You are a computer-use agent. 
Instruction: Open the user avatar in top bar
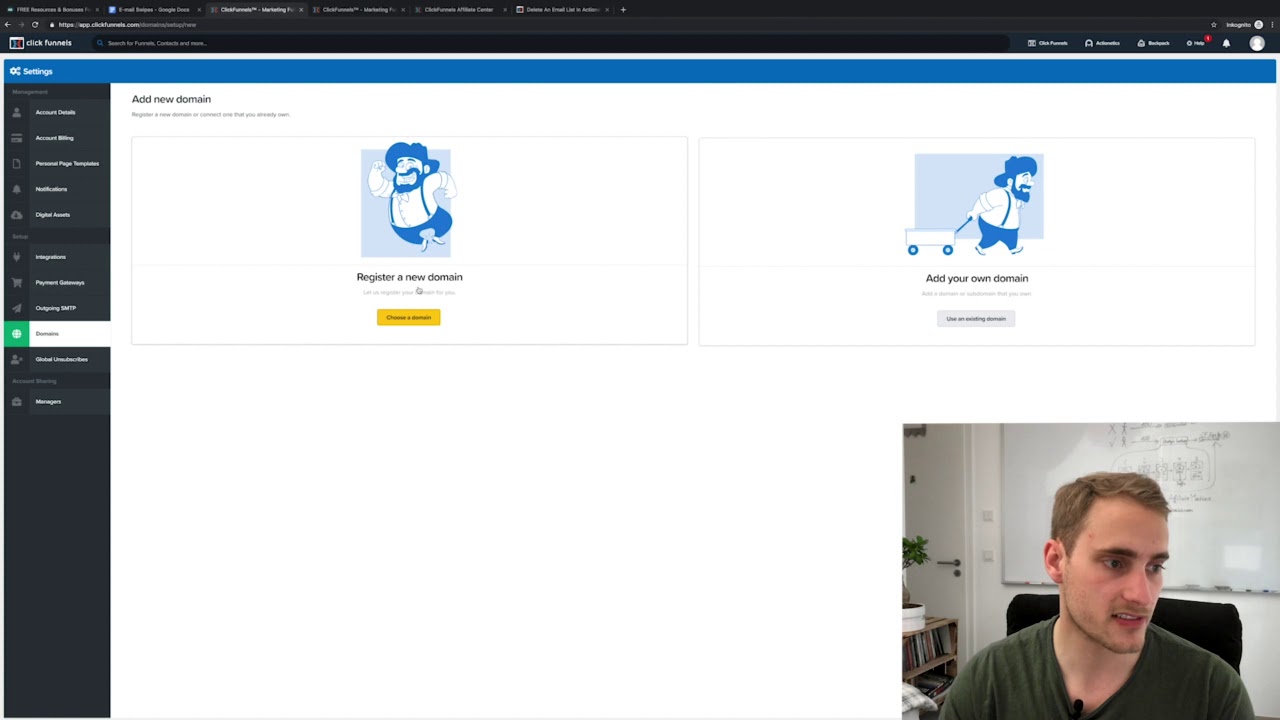pos(1257,43)
